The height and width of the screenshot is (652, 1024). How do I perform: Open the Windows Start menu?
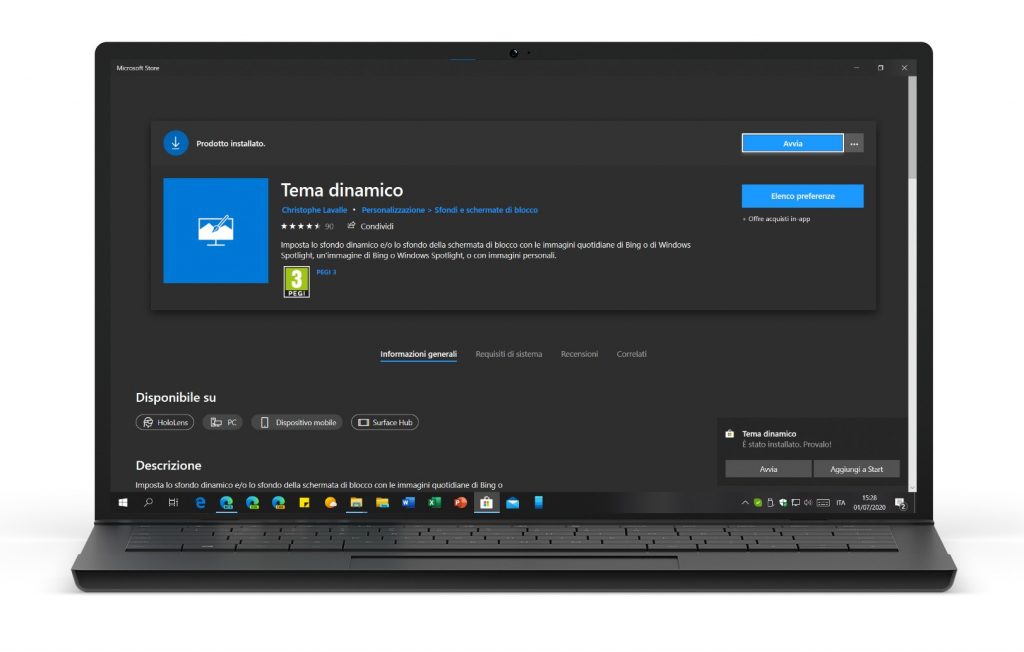pyautogui.click(x=123, y=502)
